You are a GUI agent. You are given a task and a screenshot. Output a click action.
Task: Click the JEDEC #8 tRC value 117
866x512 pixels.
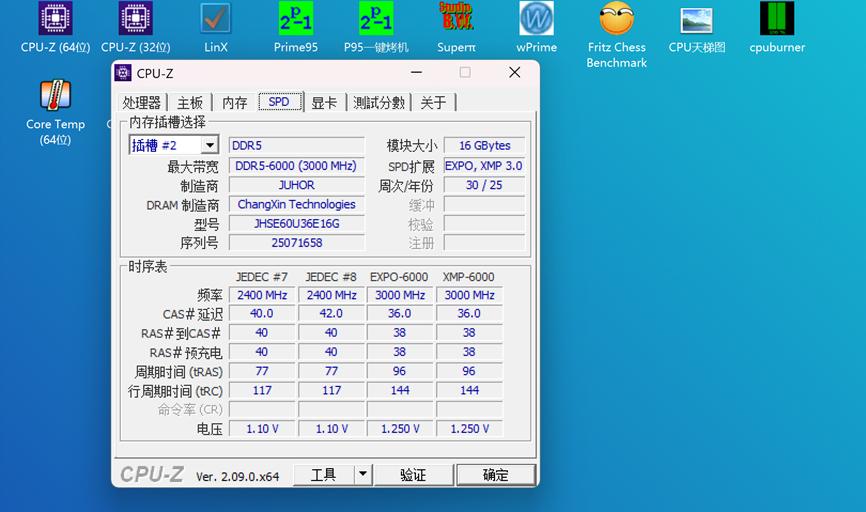(331, 390)
